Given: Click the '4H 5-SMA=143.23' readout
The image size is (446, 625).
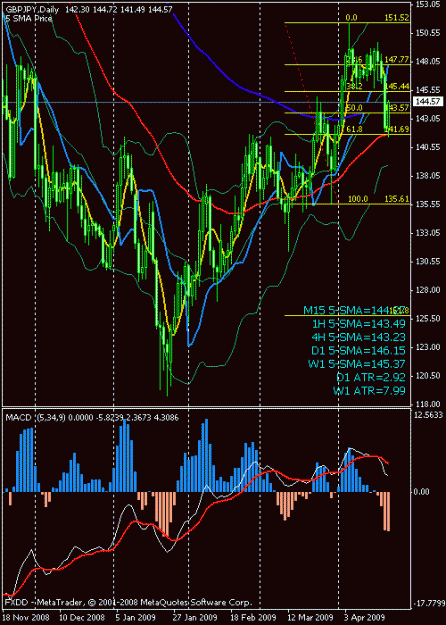Looking at the screenshot, I should [359, 337].
